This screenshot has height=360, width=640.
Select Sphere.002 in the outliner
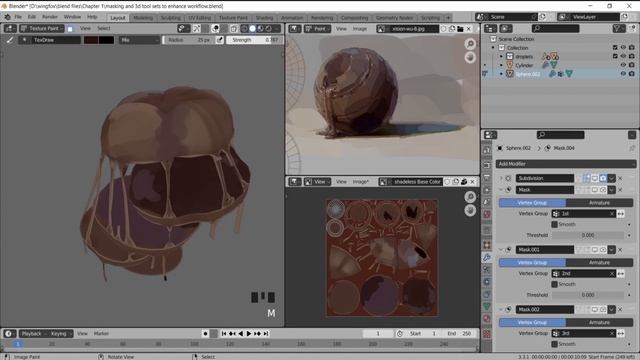coord(527,74)
